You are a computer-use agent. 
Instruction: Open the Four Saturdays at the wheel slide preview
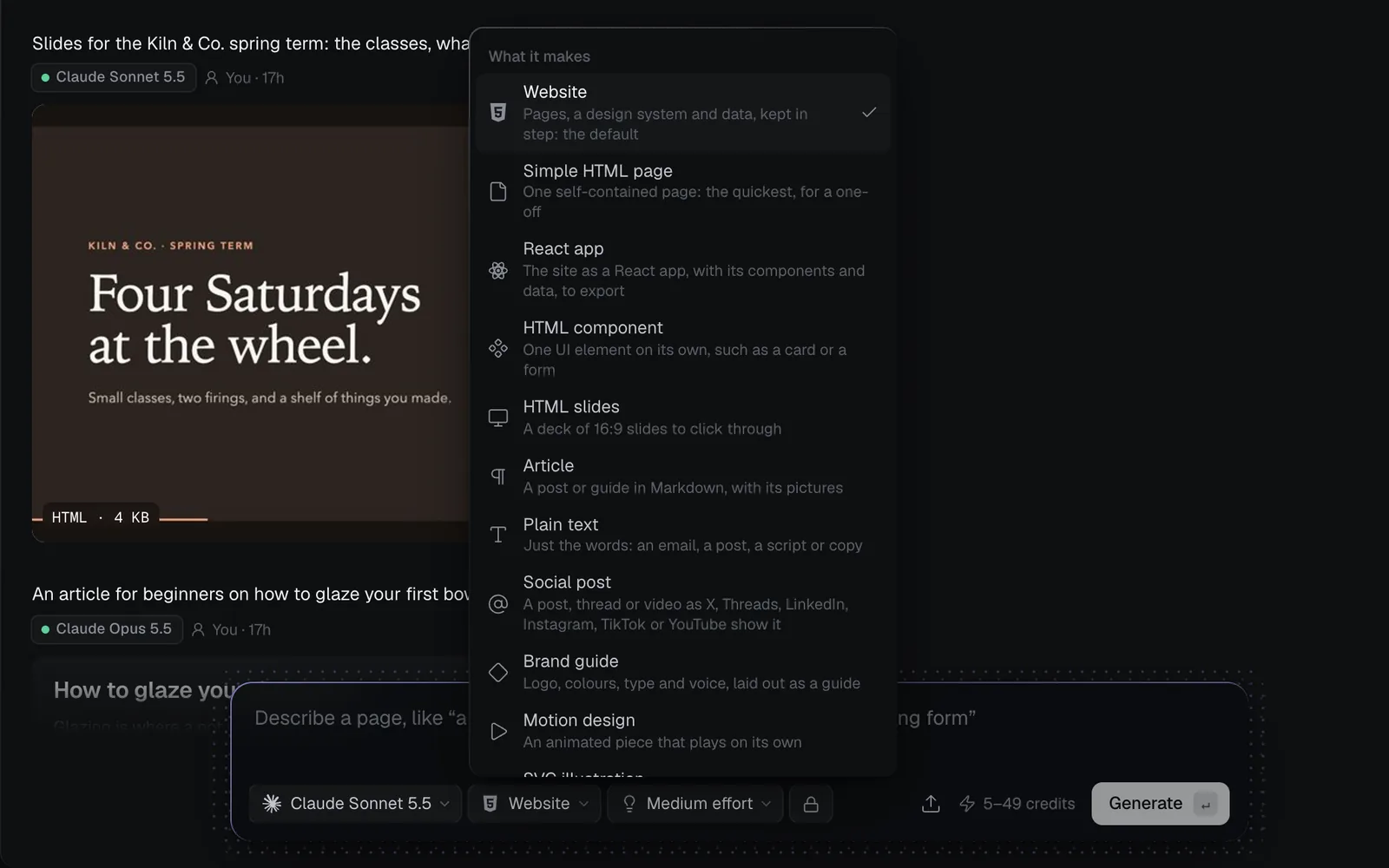[x=251, y=323]
